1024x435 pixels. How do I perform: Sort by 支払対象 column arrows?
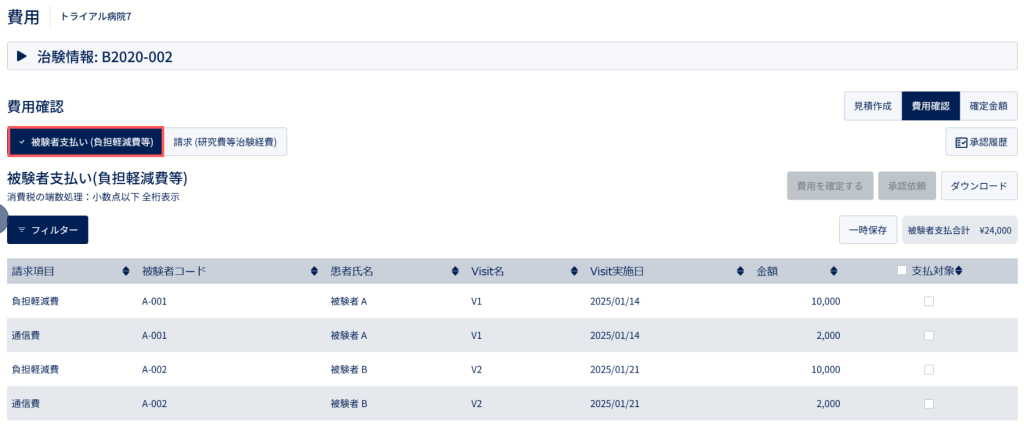[959, 271]
